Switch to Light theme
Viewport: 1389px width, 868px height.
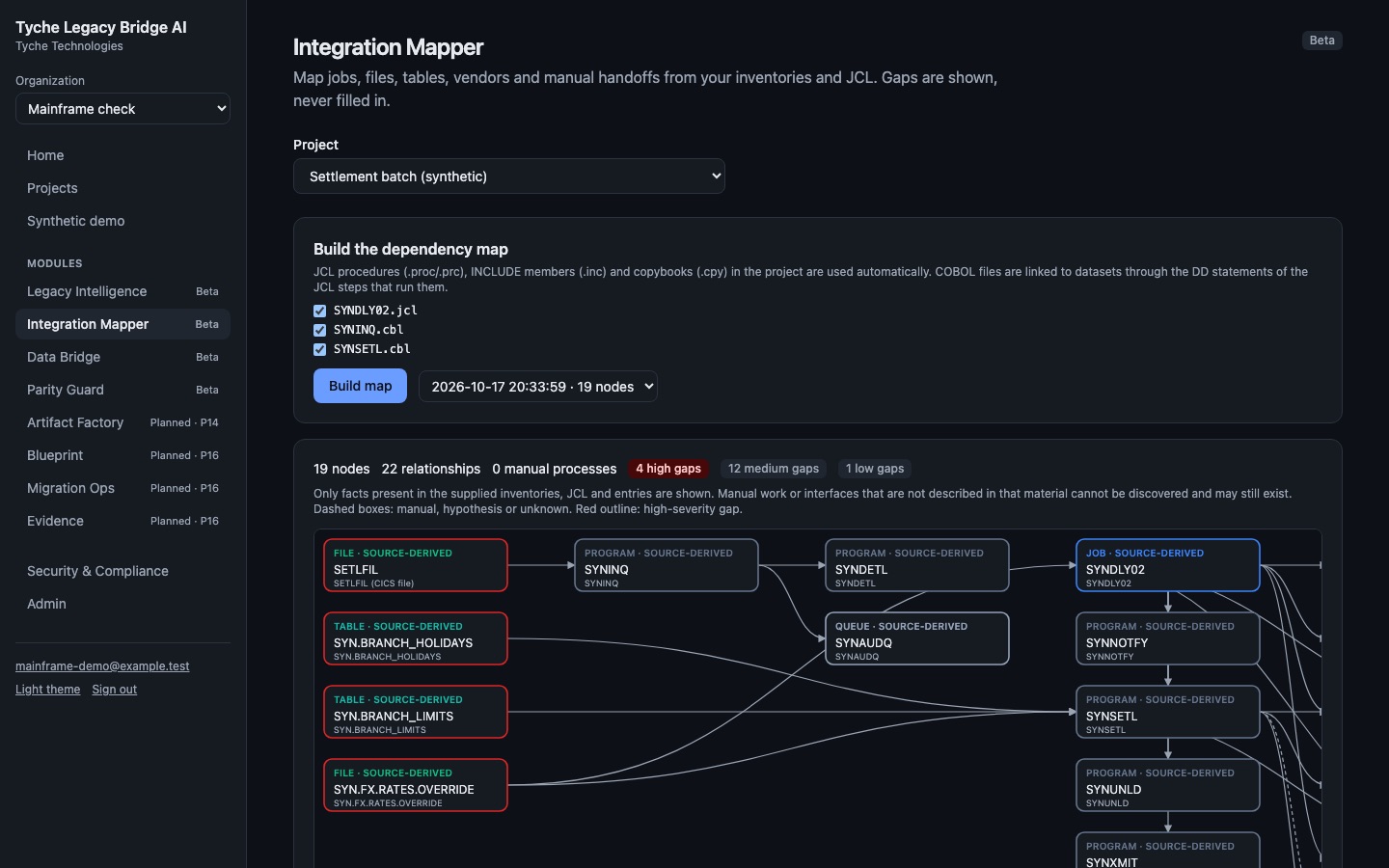pos(47,690)
